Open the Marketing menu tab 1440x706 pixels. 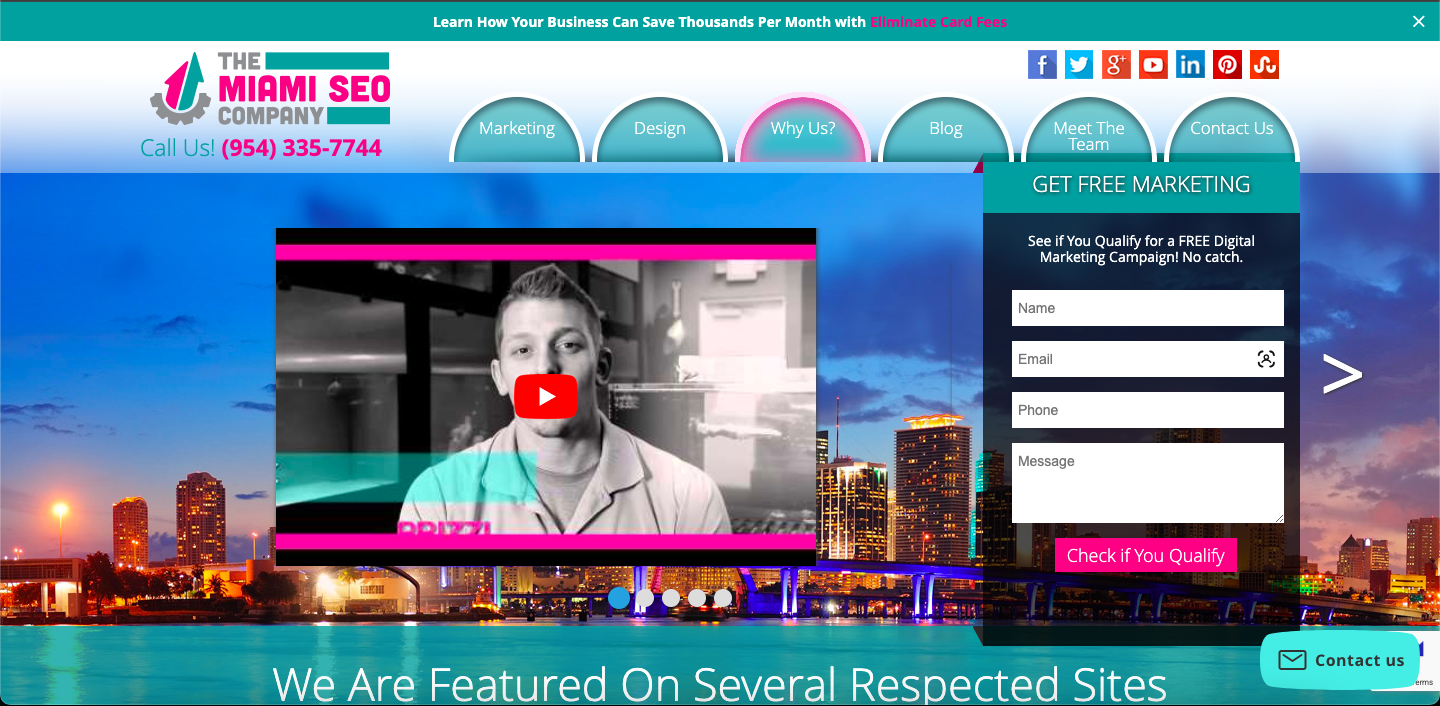pos(517,129)
